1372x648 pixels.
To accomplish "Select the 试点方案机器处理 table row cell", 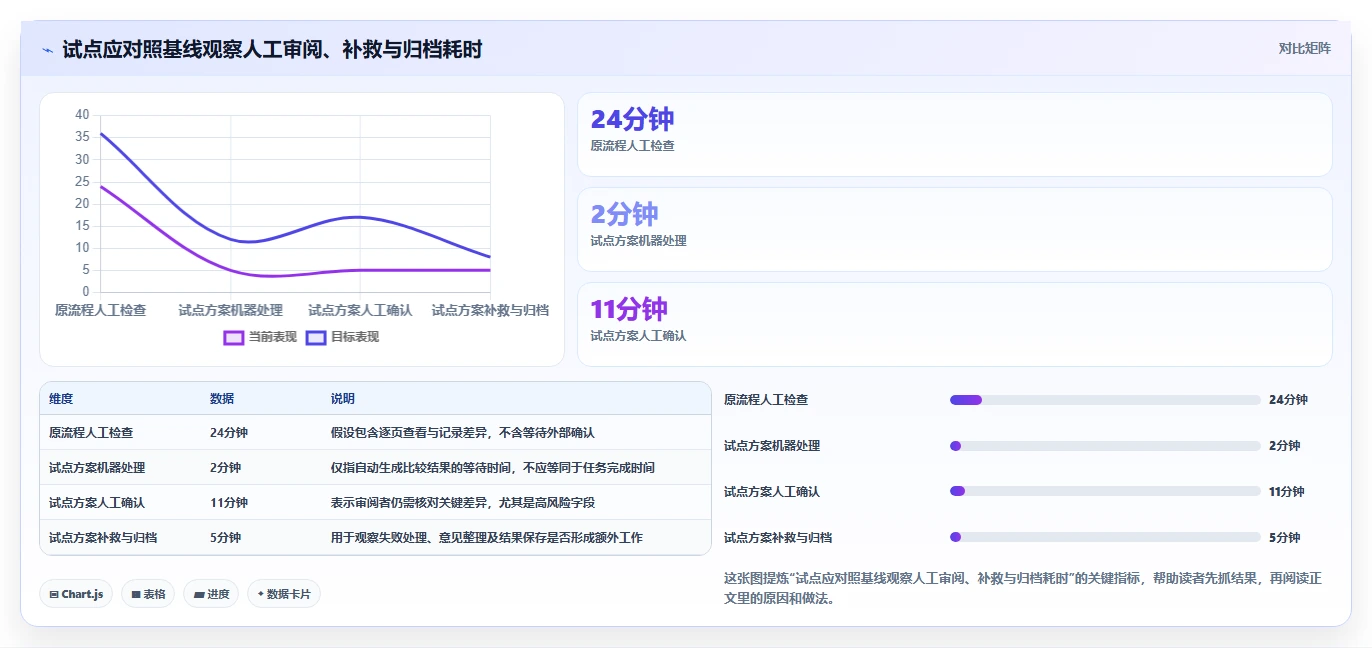I will (120, 467).
